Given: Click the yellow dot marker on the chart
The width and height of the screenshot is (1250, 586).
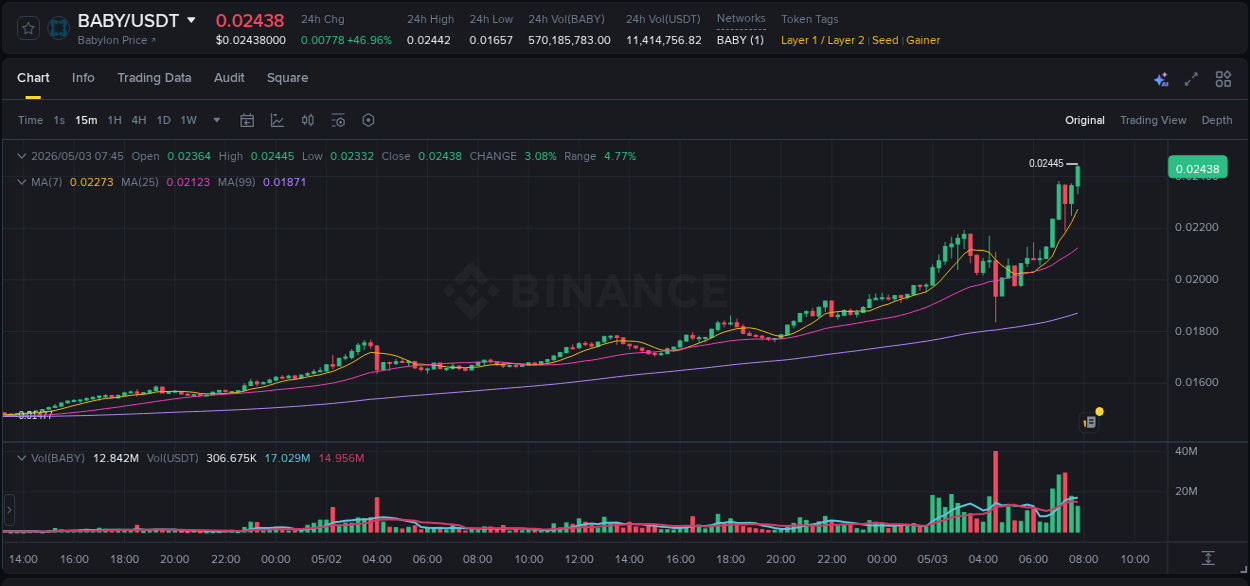Looking at the screenshot, I should (1099, 411).
